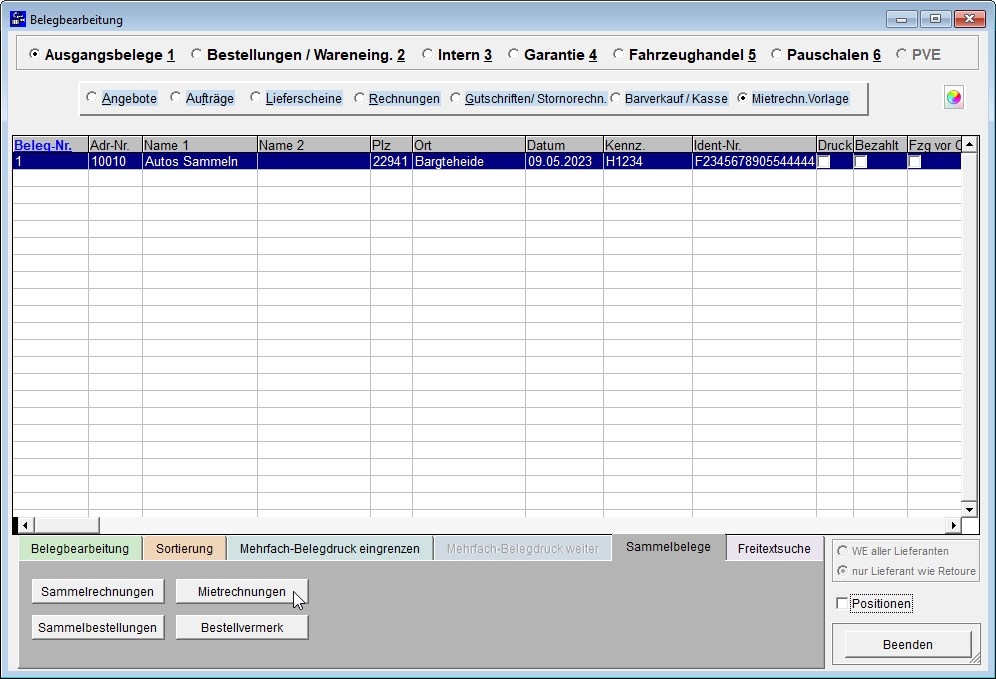Click table scrollbar down arrow

[969, 509]
